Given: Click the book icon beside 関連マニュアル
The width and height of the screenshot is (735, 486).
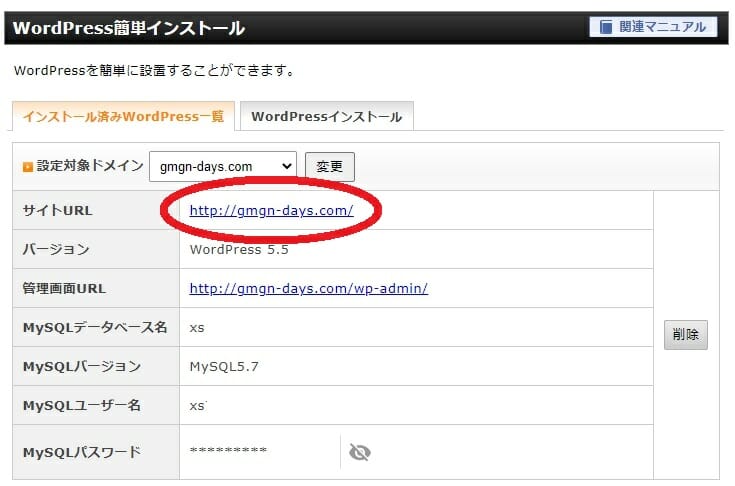Looking at the screenshot, I should pos(606,27).
